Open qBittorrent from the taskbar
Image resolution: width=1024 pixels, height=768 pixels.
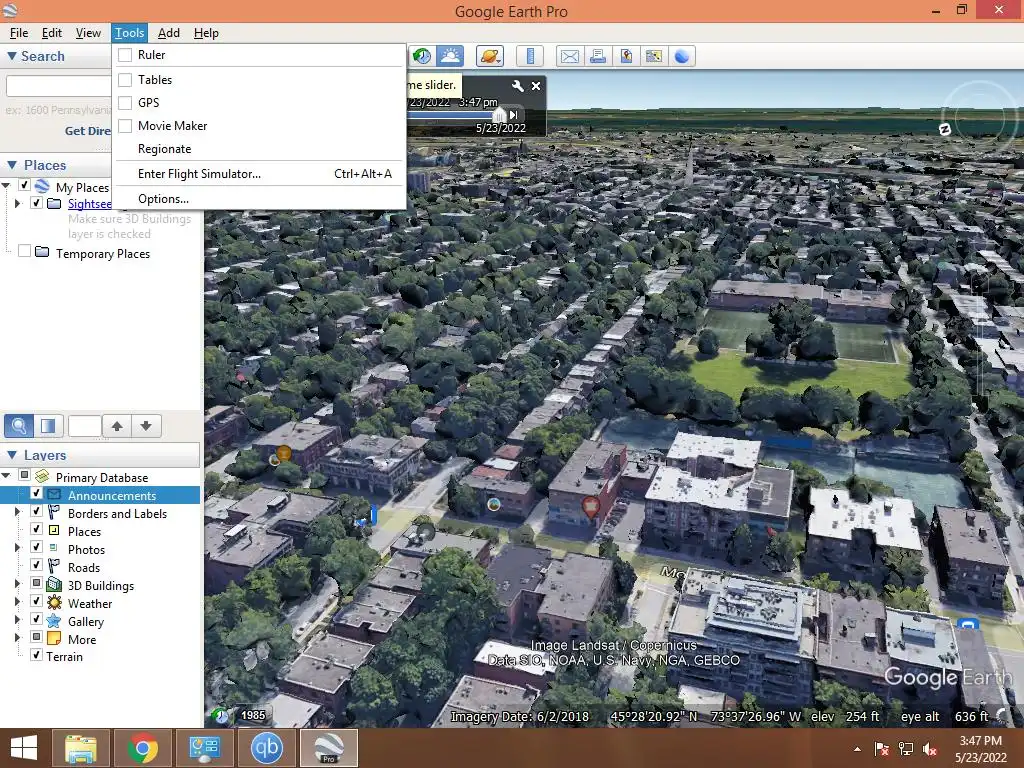266,748
